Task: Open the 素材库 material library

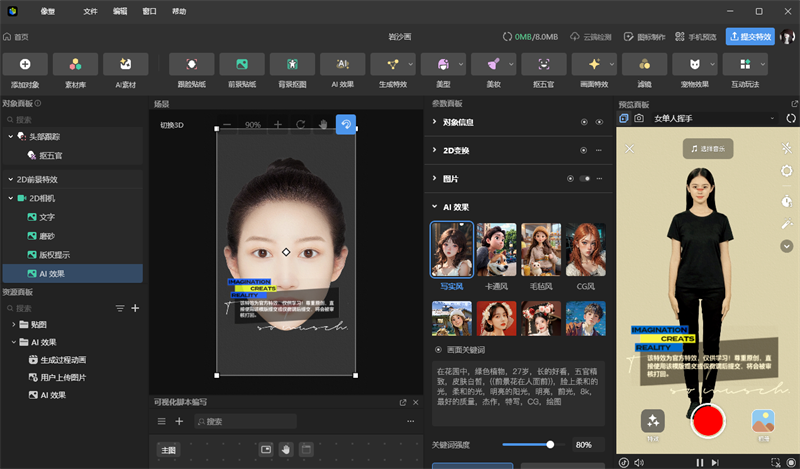Action: tap(75, 64)
